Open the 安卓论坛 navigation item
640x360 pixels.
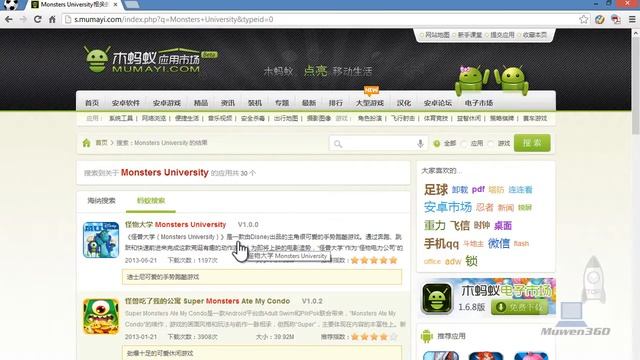pyautogui.click(x=438, y=103)
